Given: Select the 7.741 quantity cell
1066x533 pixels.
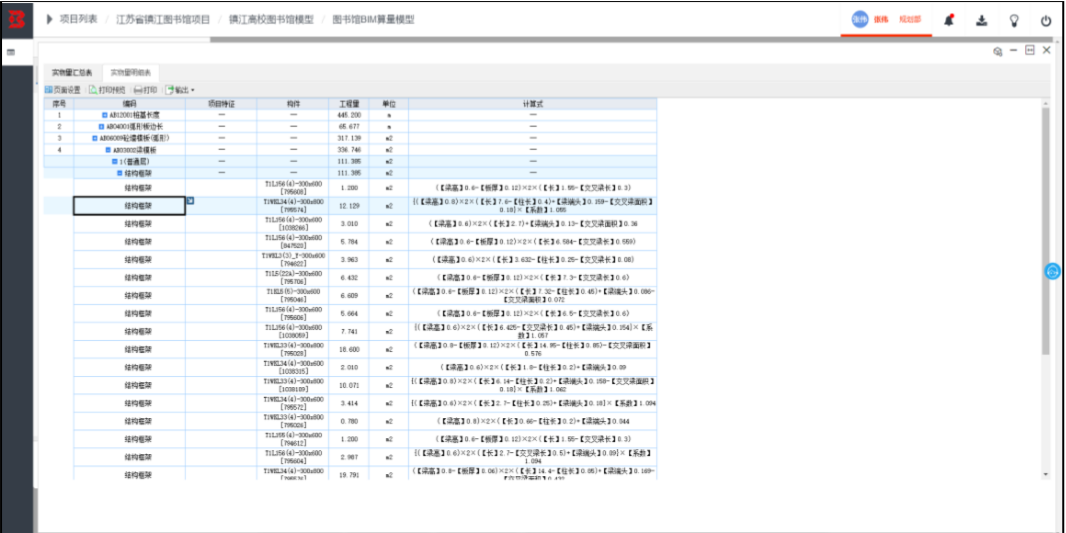Looking at the screenshot, I should coord(349,331).
